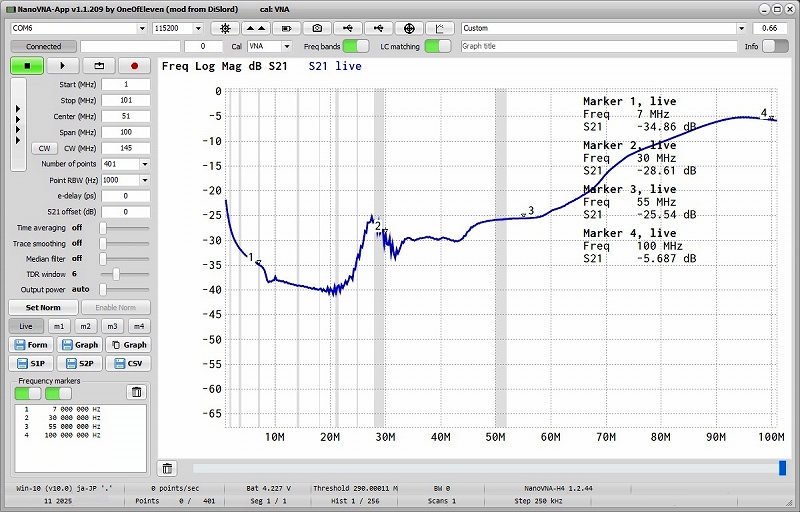Click the CW mode button

(x=44, y=148)
